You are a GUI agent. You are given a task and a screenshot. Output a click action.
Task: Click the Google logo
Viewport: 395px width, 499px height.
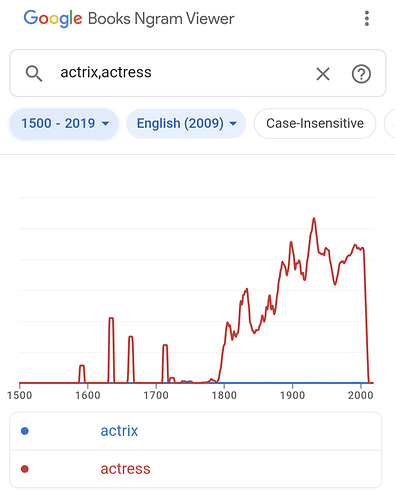click(x=53, y=18)
